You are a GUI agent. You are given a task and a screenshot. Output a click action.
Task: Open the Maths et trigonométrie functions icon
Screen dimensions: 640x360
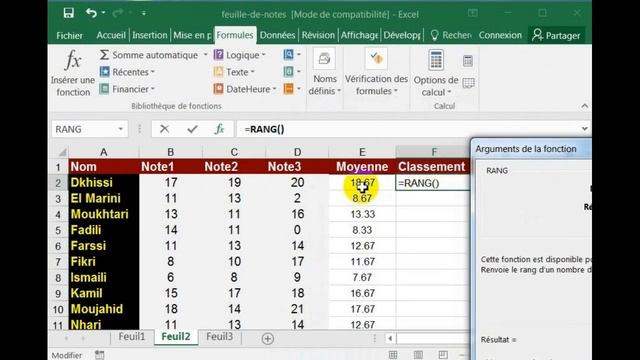(x=292, y=72)
